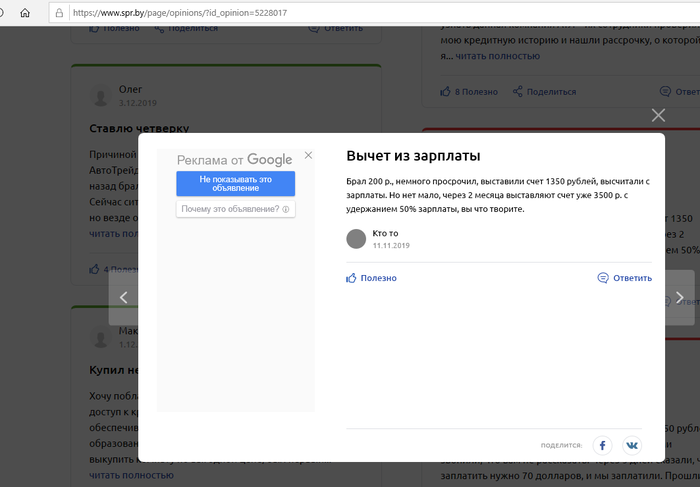Image resolution: width=700 pixels, height=487 pixels.
Task: Click the padlock site security icon
Action: (60, 13)
